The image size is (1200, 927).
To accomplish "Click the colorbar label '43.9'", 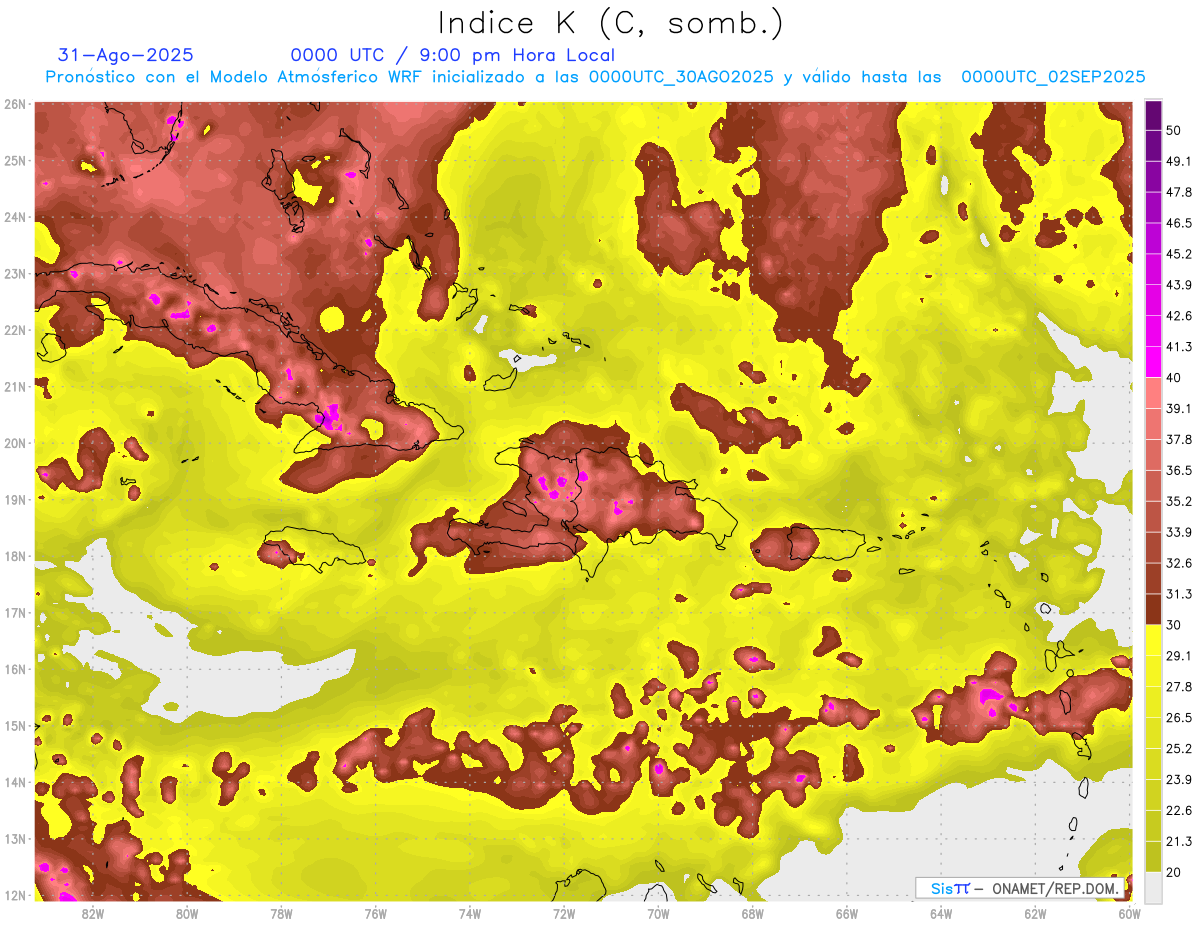I will coord(1180,285).
